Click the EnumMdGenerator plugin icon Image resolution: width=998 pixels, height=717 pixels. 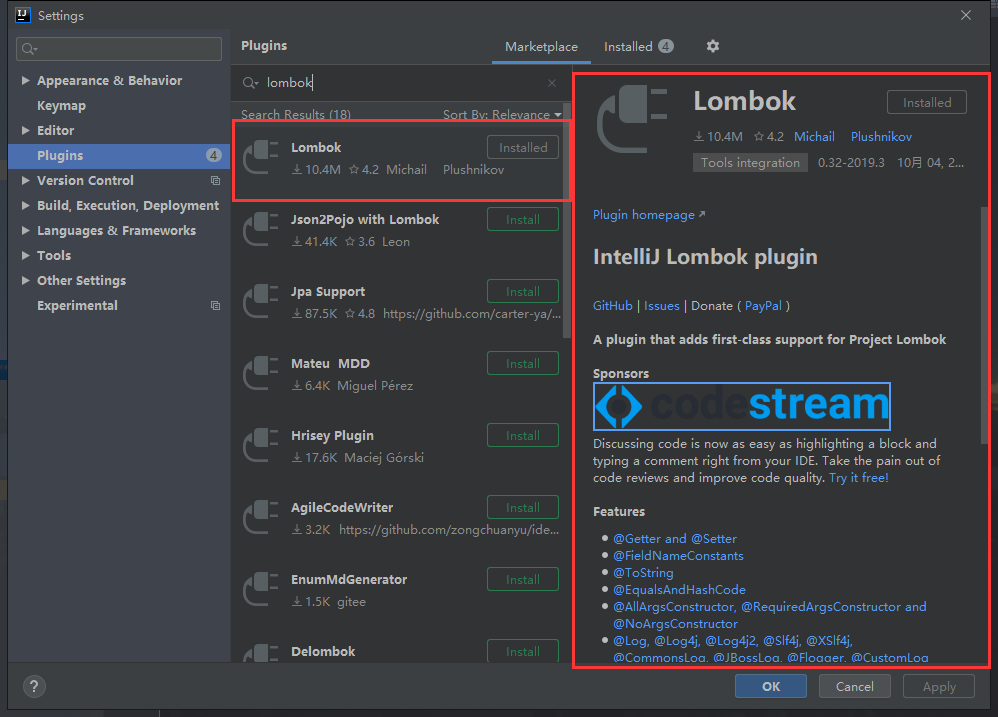(262, 589)
